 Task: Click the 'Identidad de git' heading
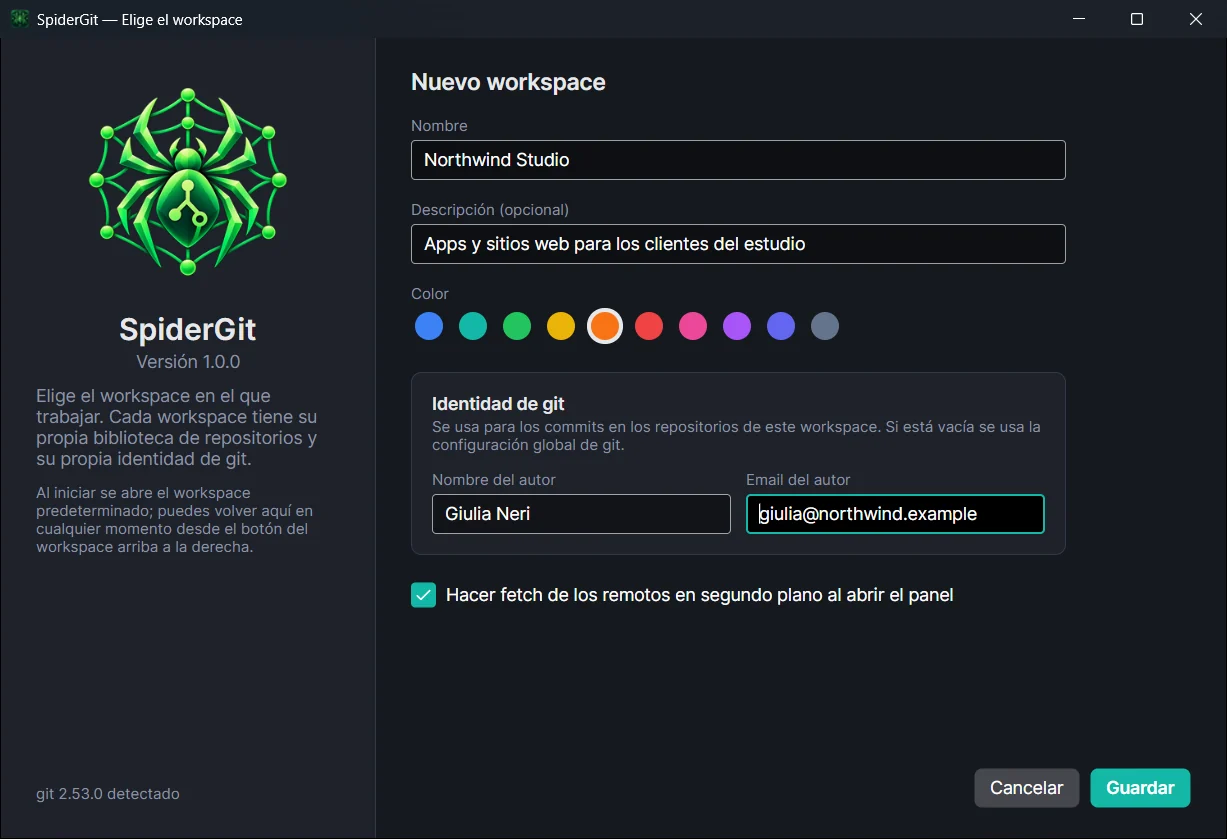click(x=498, y=404)
